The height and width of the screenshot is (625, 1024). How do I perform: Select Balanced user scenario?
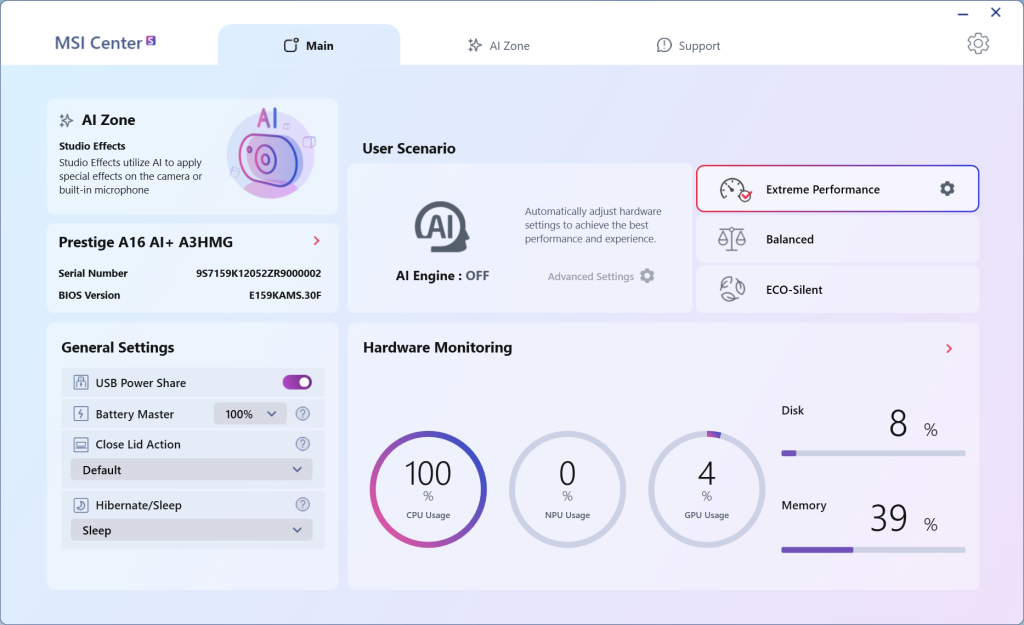click(x=837, y=239)
